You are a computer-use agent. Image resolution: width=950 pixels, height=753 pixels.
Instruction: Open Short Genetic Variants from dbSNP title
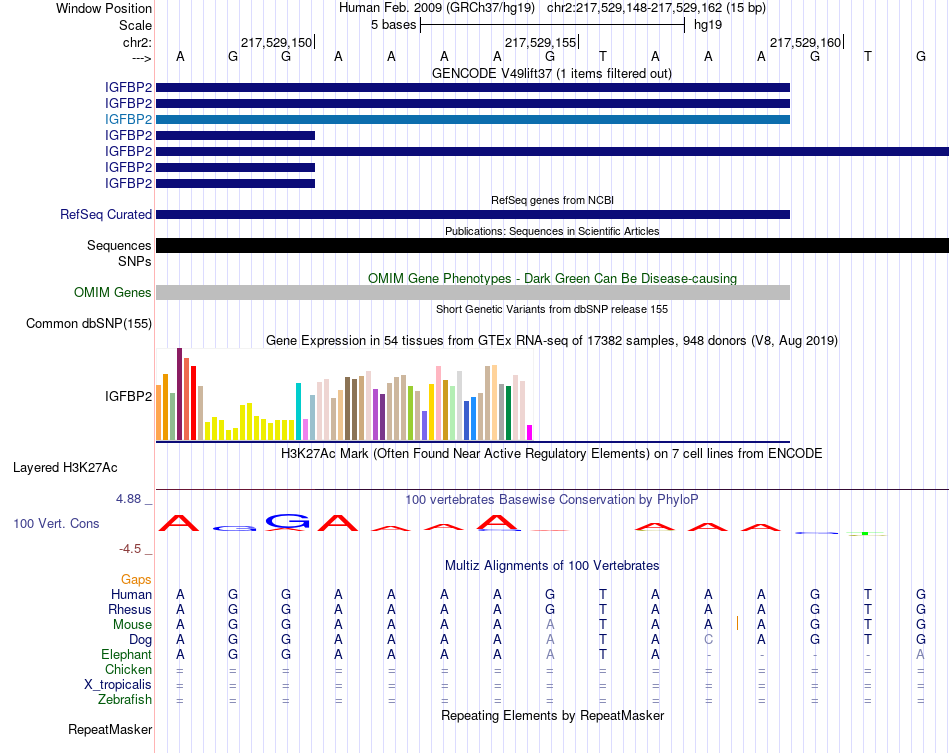pyautogui.click(x=552, y=309)
